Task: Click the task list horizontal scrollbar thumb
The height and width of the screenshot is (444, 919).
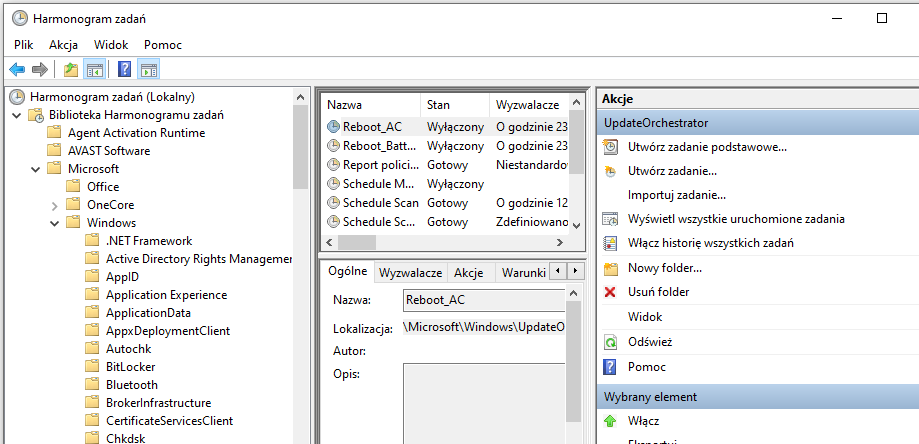Action: (357, 242)
